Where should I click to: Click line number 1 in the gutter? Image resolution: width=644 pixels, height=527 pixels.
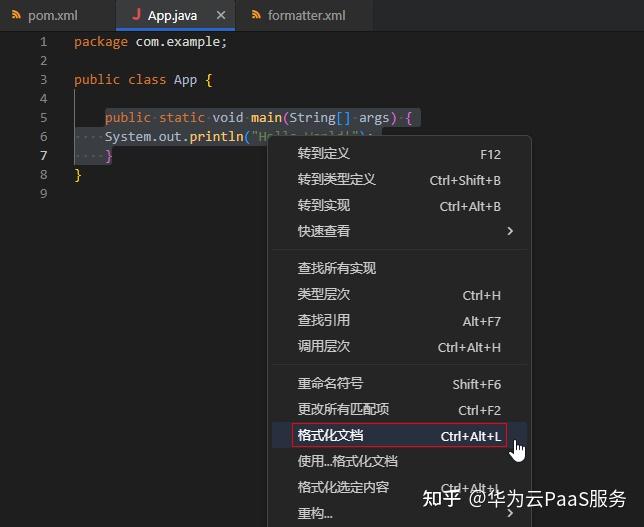tap(44, 42)
